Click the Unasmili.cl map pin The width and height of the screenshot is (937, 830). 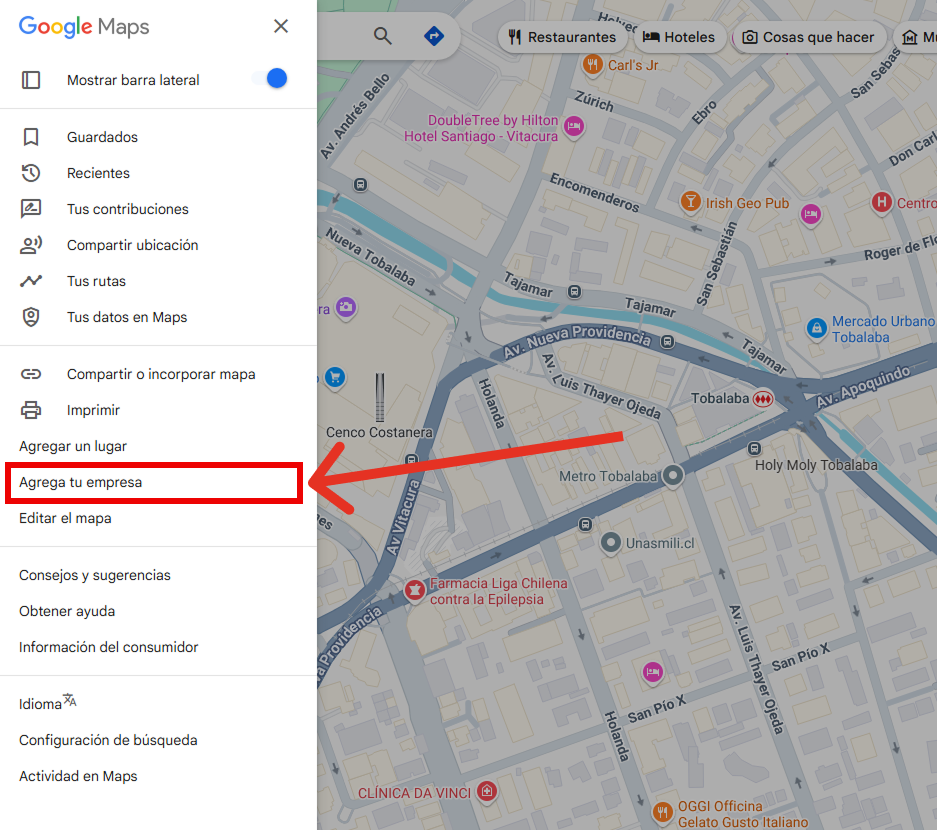[x=610, y=543]
